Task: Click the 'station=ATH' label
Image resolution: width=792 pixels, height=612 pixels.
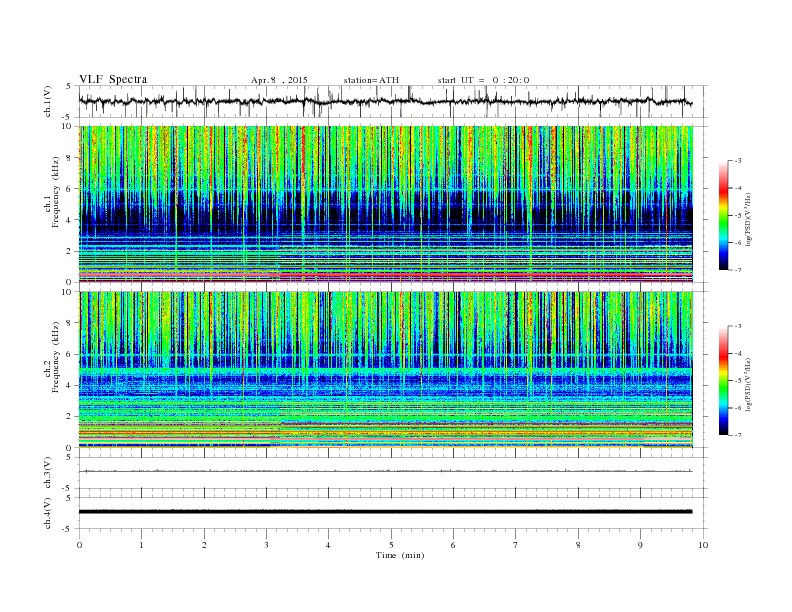Action: tap(371, 80)
